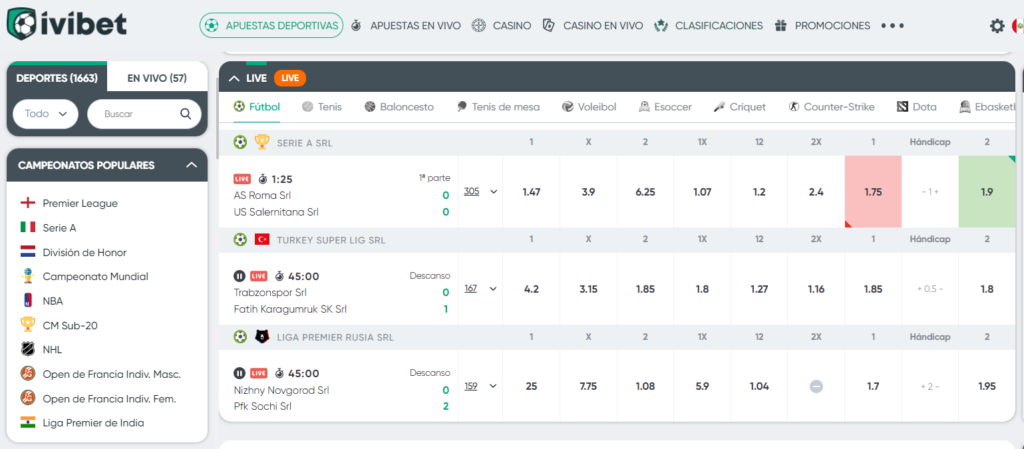
Task: Click the casino chip icon
Action: tap(479, 25)
